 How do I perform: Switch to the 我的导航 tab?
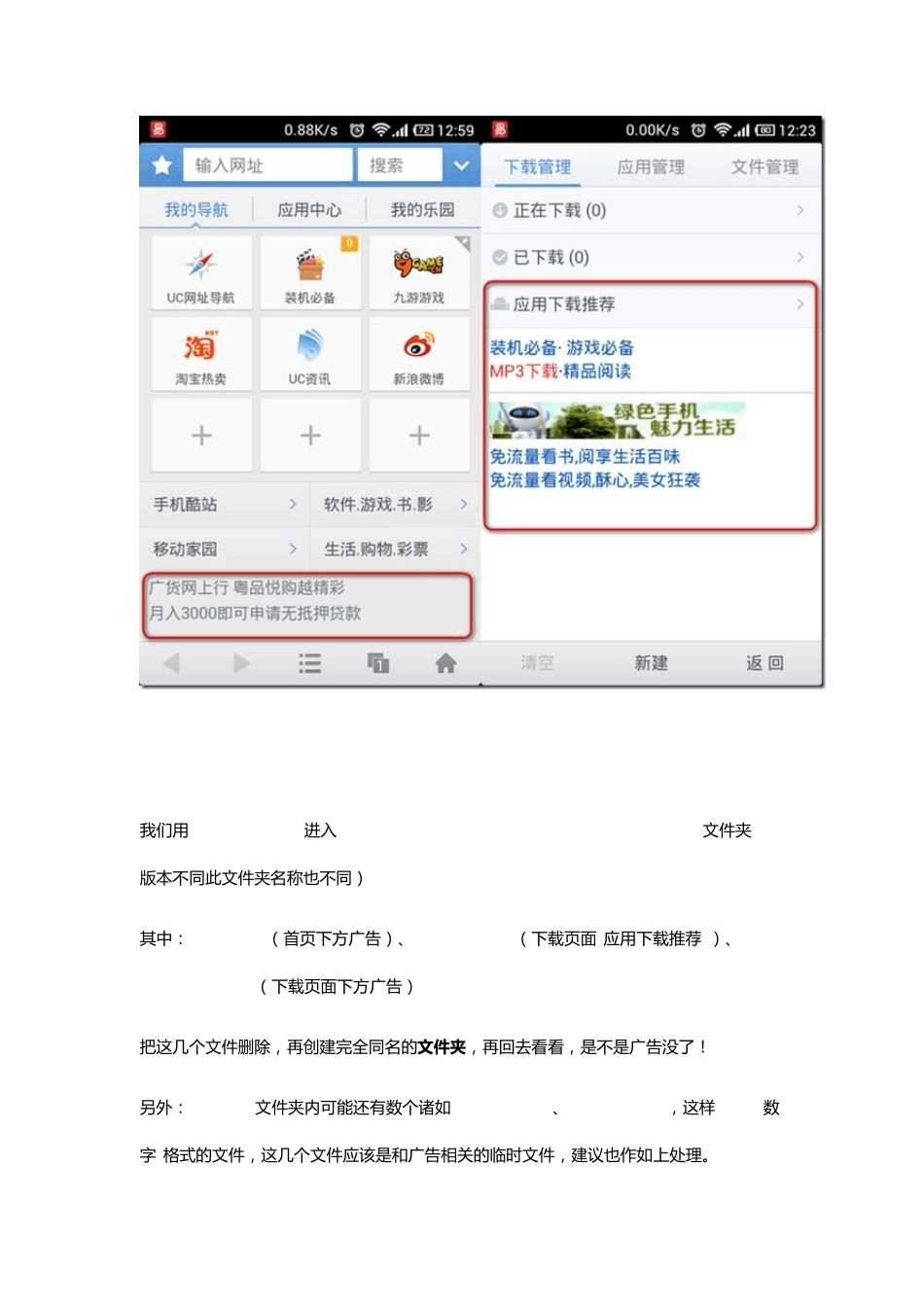pyautogui.click(x=196, y=209)
